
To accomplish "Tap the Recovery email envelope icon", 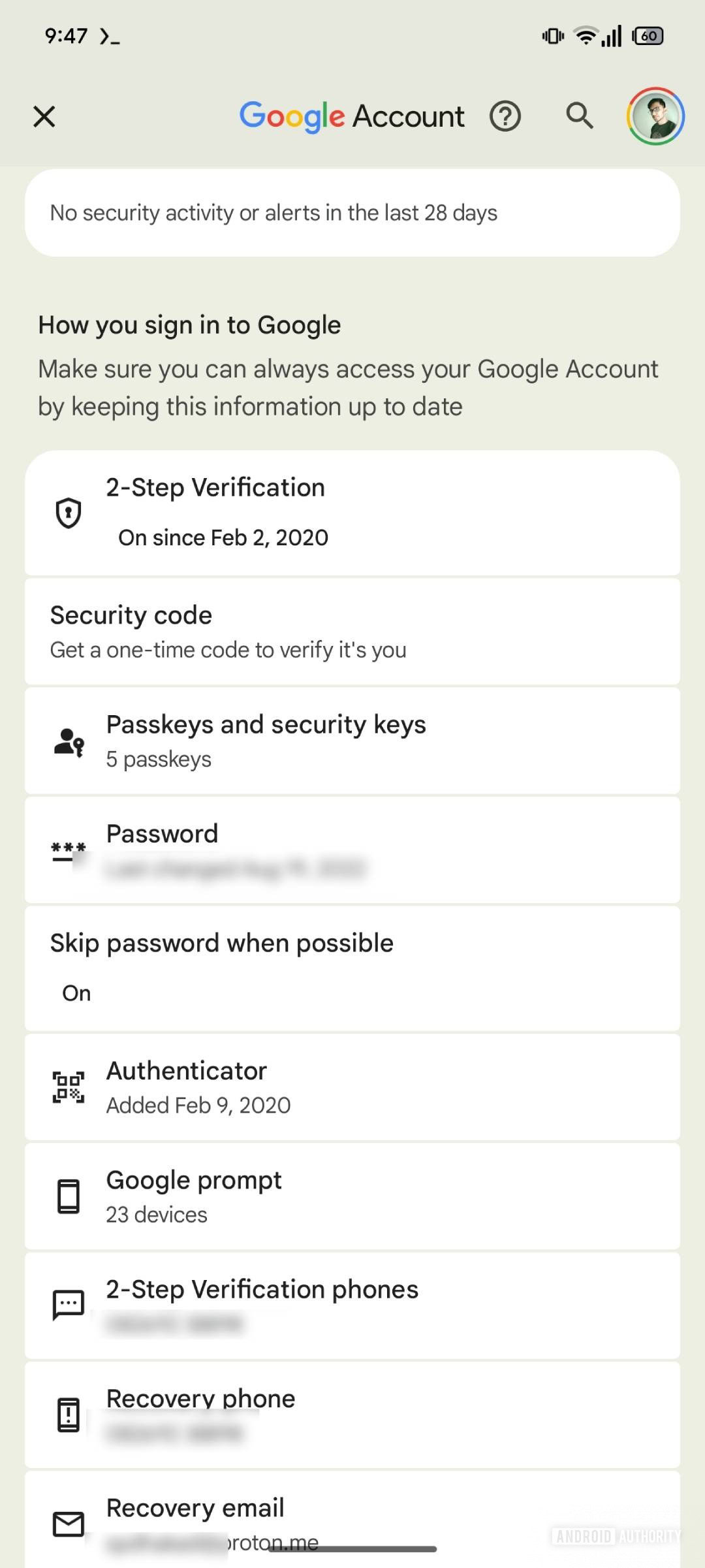I will click(69, 1524).
